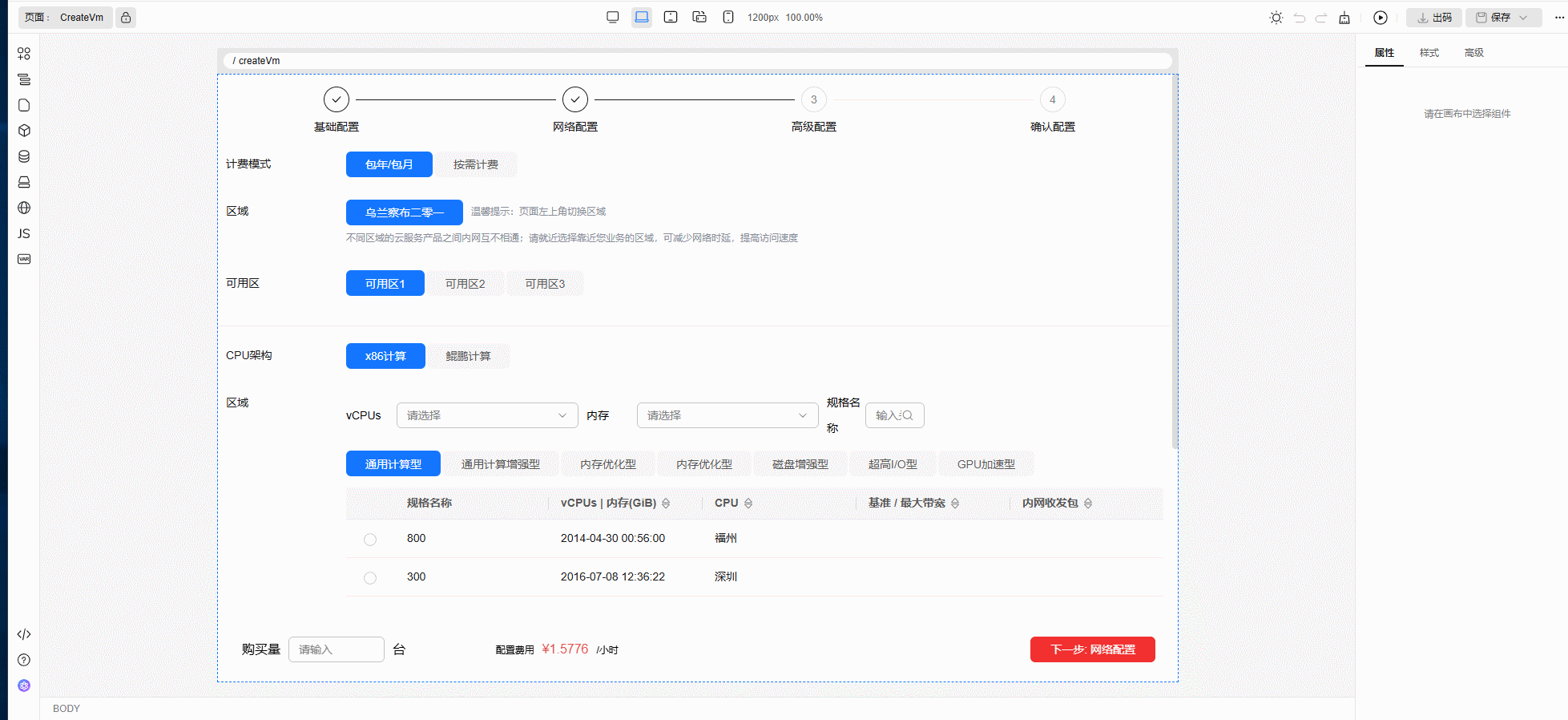
Task: Click the 100.00% zoom value
Action: point(804,18)
